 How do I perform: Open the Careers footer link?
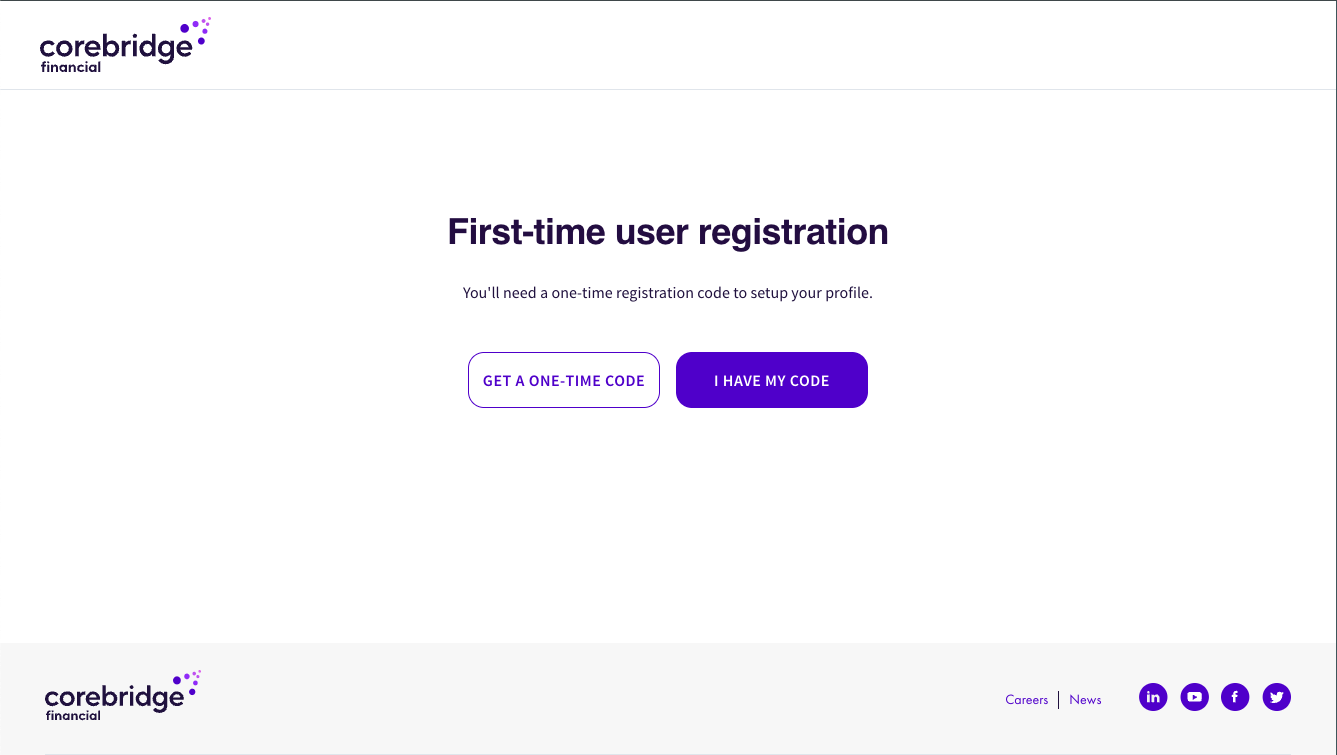point(1026,700)
